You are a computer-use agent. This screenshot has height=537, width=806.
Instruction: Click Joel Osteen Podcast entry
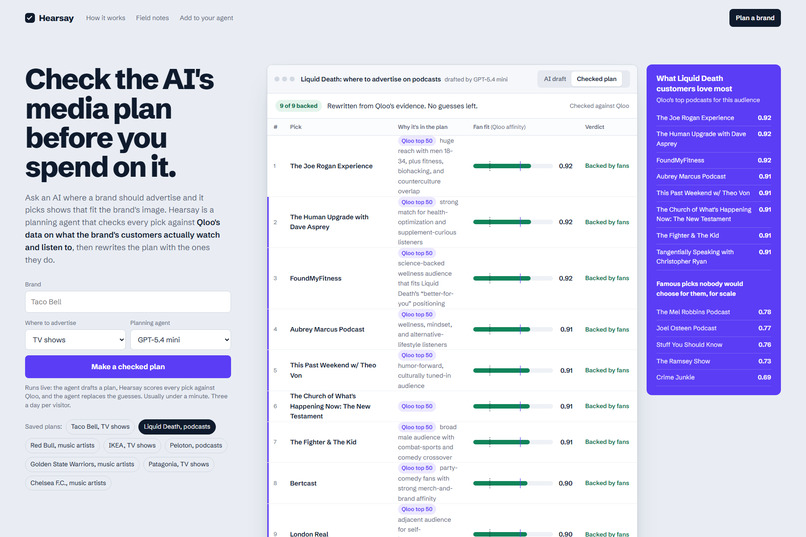713,328
